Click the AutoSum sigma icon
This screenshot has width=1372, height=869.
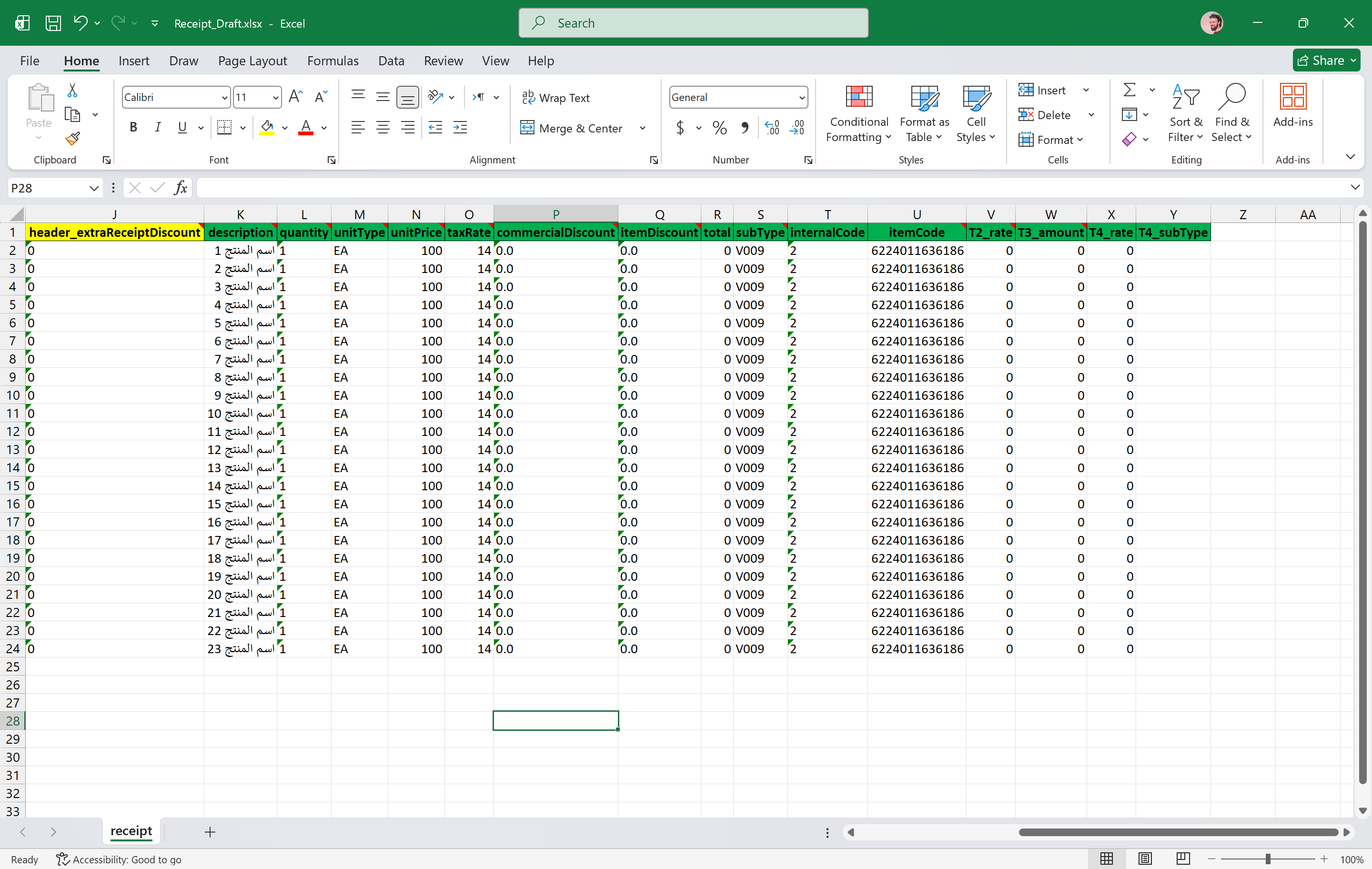[1129, 90]
